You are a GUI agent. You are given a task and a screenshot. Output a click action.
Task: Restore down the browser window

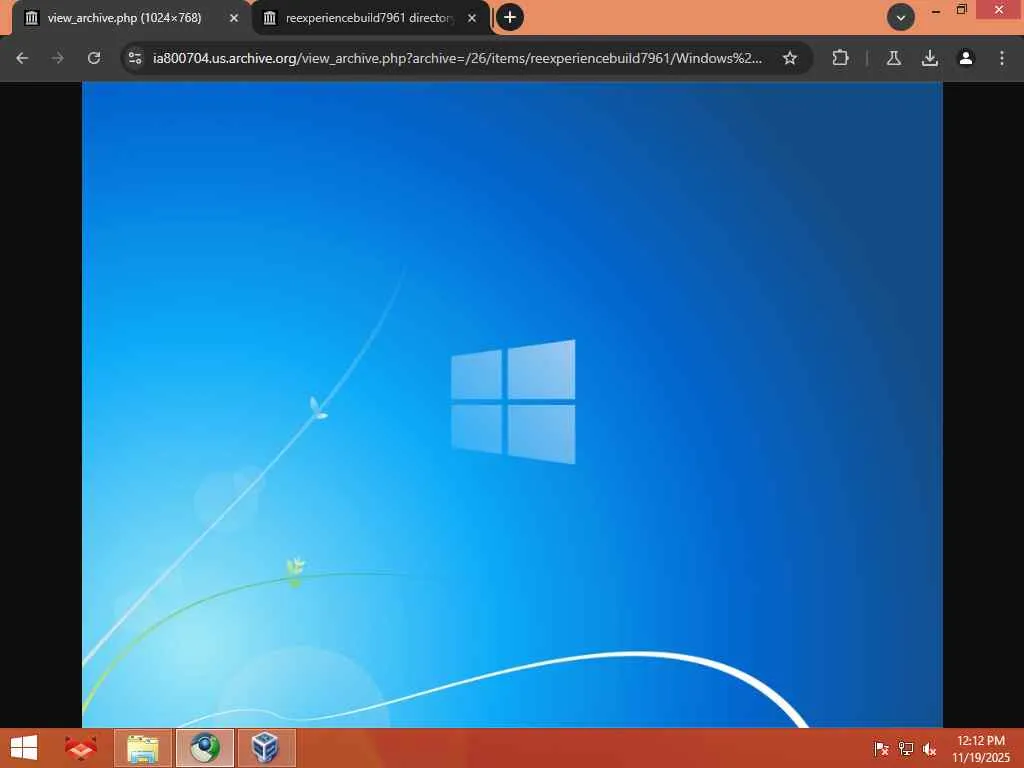[x=961, y=10]
